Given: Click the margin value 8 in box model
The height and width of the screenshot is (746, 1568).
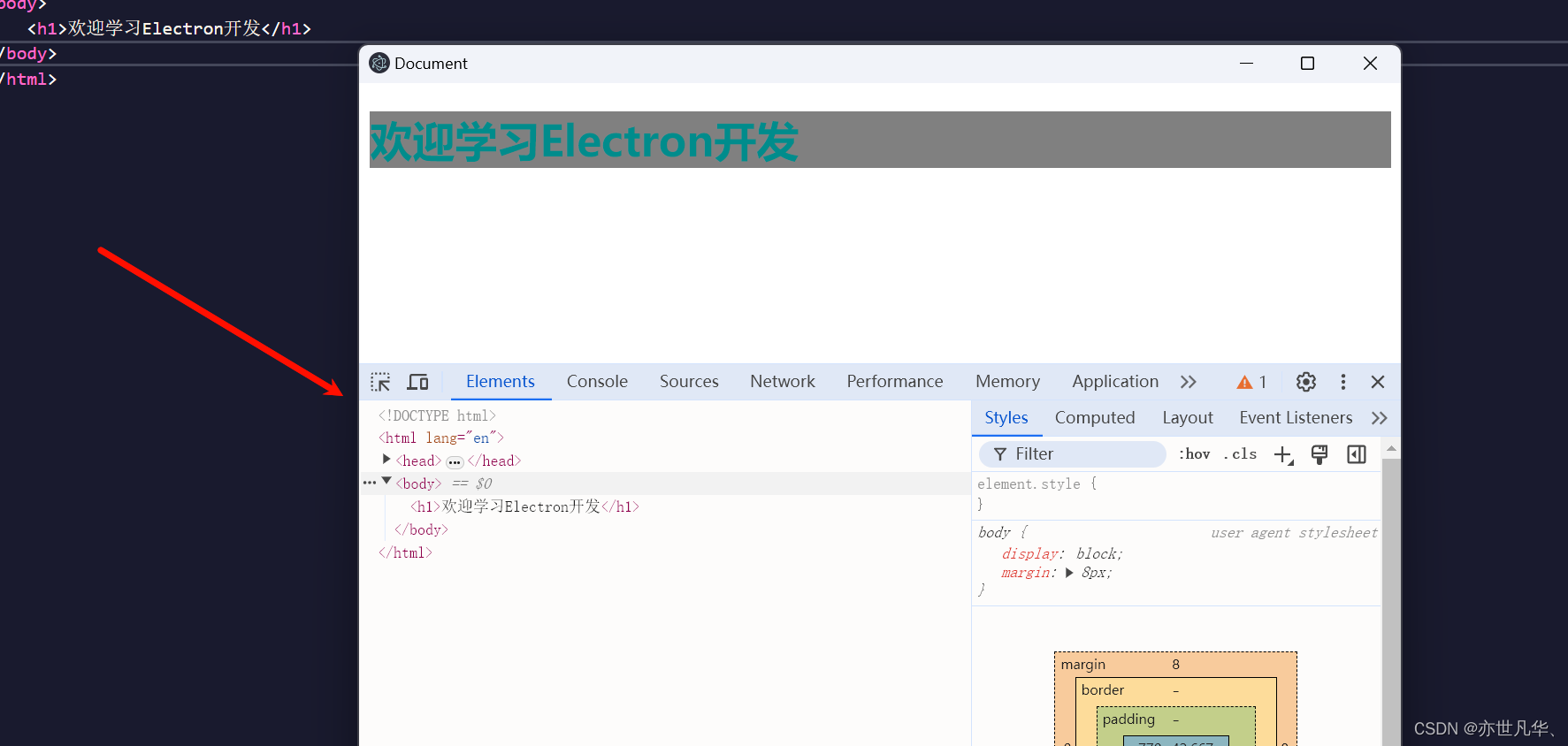Looking at the screenshot, I should tap(1176, 665).
